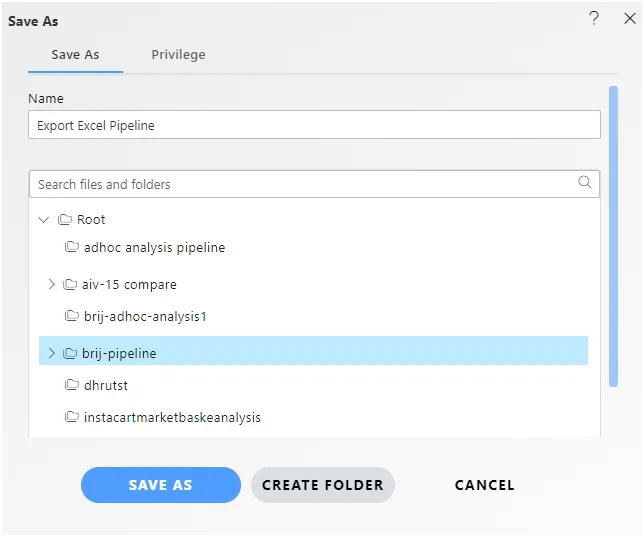Click the adhoc analysis pipeline folder icon

(x=71, y=247)
